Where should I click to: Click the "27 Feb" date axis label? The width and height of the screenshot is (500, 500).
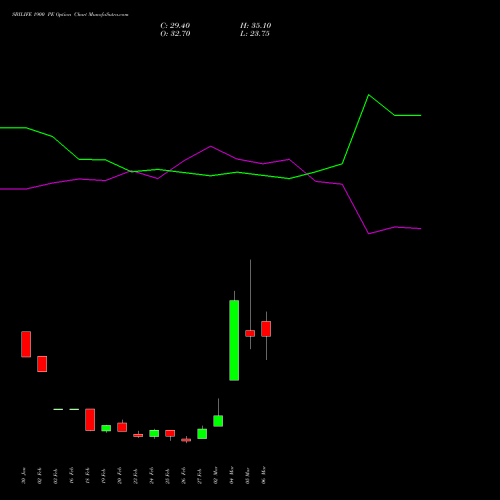pos(199,476)
